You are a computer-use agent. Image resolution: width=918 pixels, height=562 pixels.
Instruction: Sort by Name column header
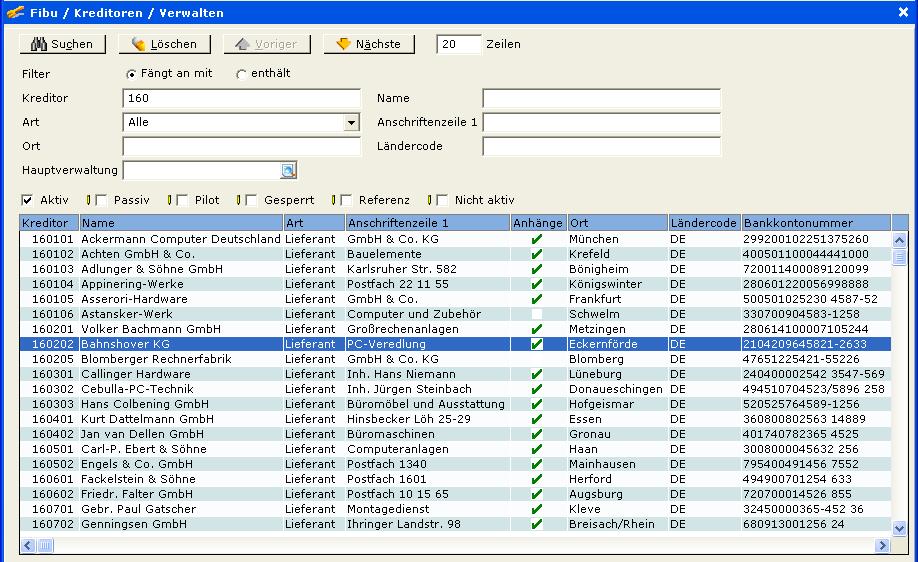tap(181, 223)
